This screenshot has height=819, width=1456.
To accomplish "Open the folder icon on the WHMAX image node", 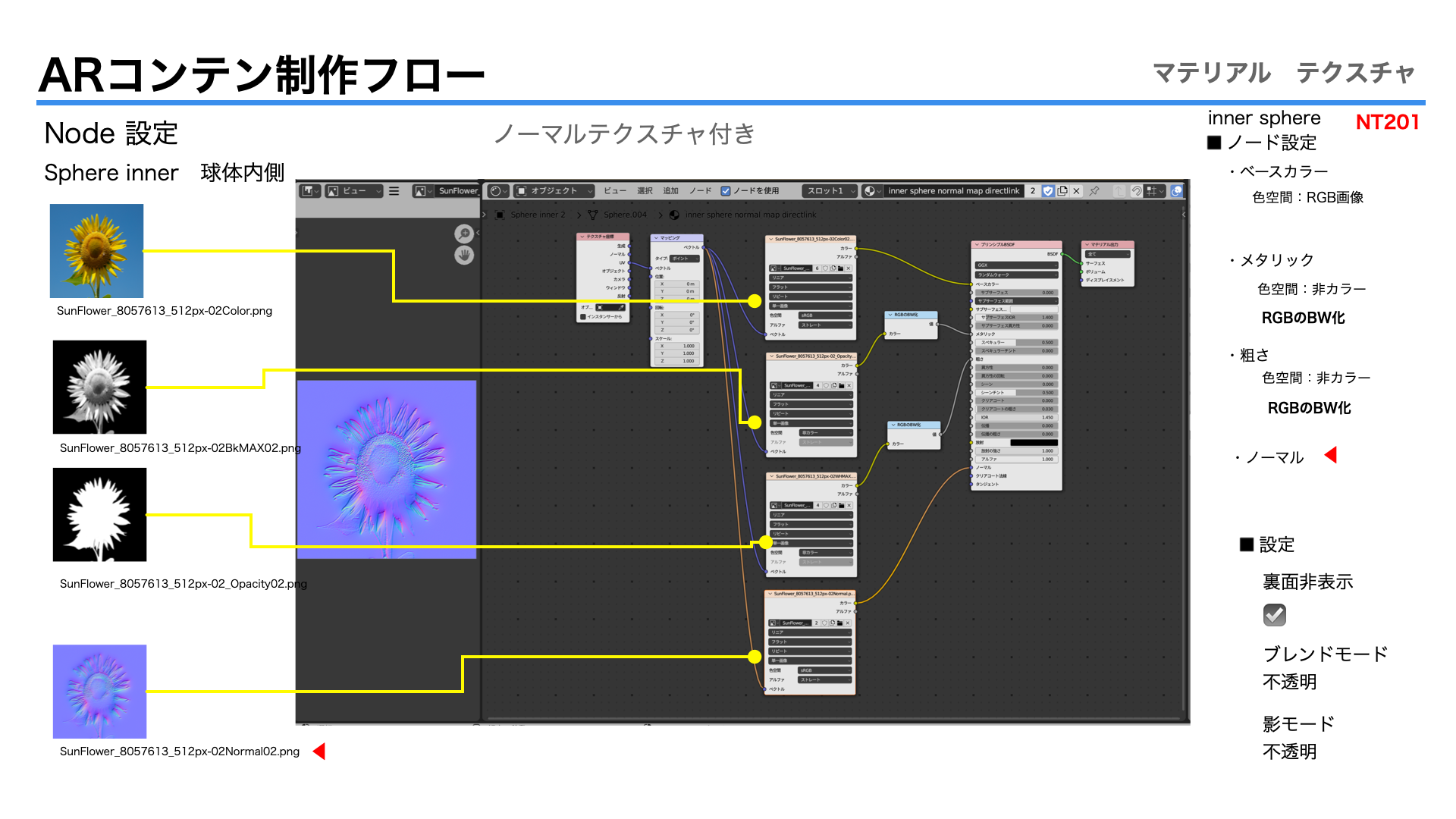I will (840, 505).
